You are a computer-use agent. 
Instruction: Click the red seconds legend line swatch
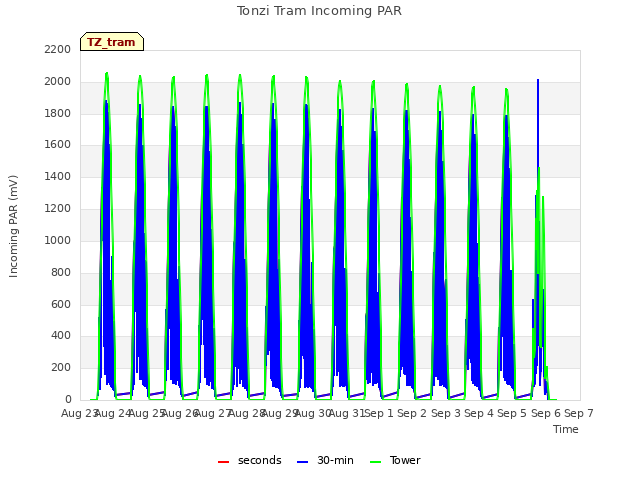pos(223,462)
